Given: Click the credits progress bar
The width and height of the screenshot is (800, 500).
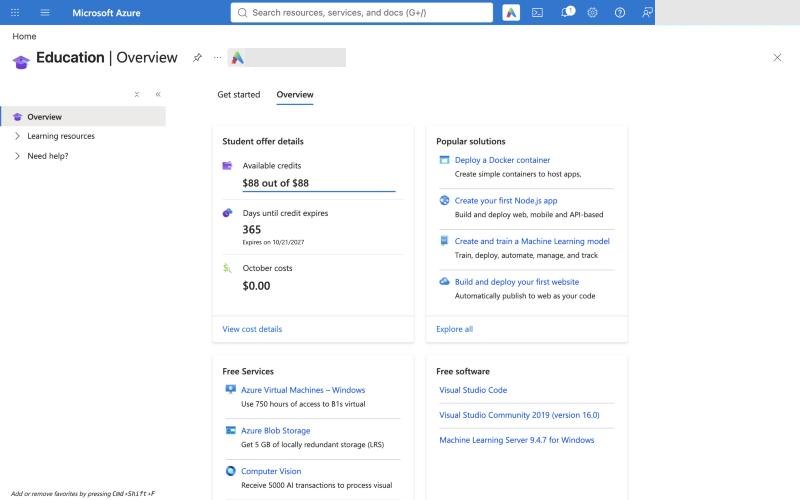Looking at the screenshot, I should coord(319,191).
